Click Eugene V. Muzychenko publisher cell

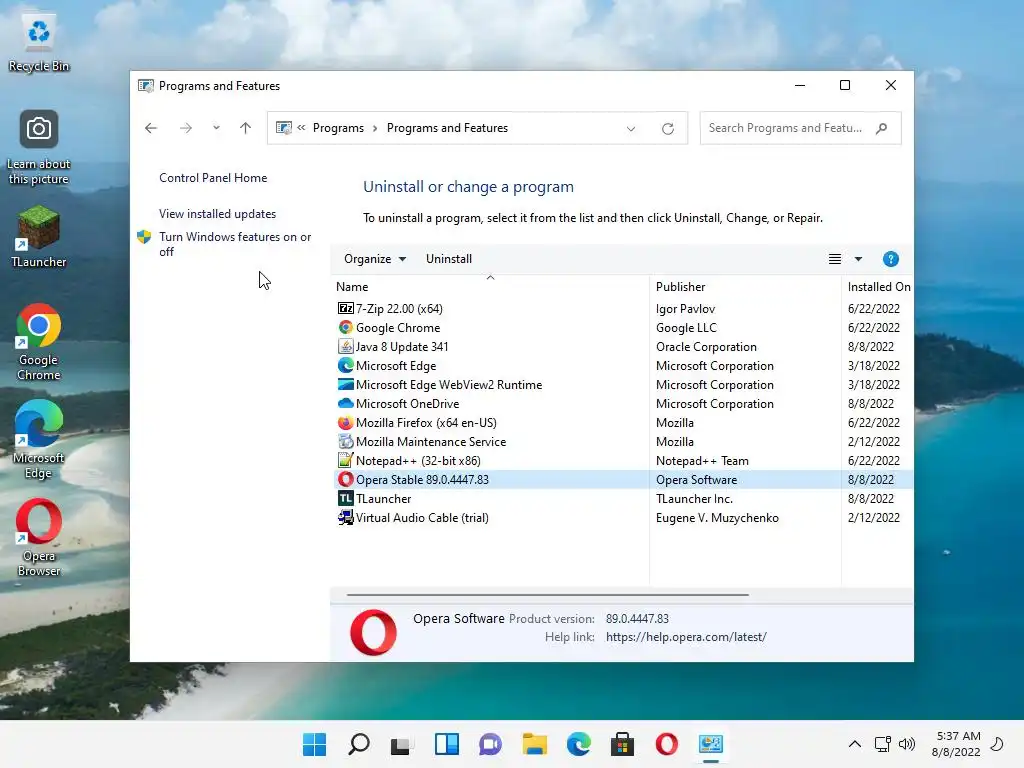pos(717,518)
